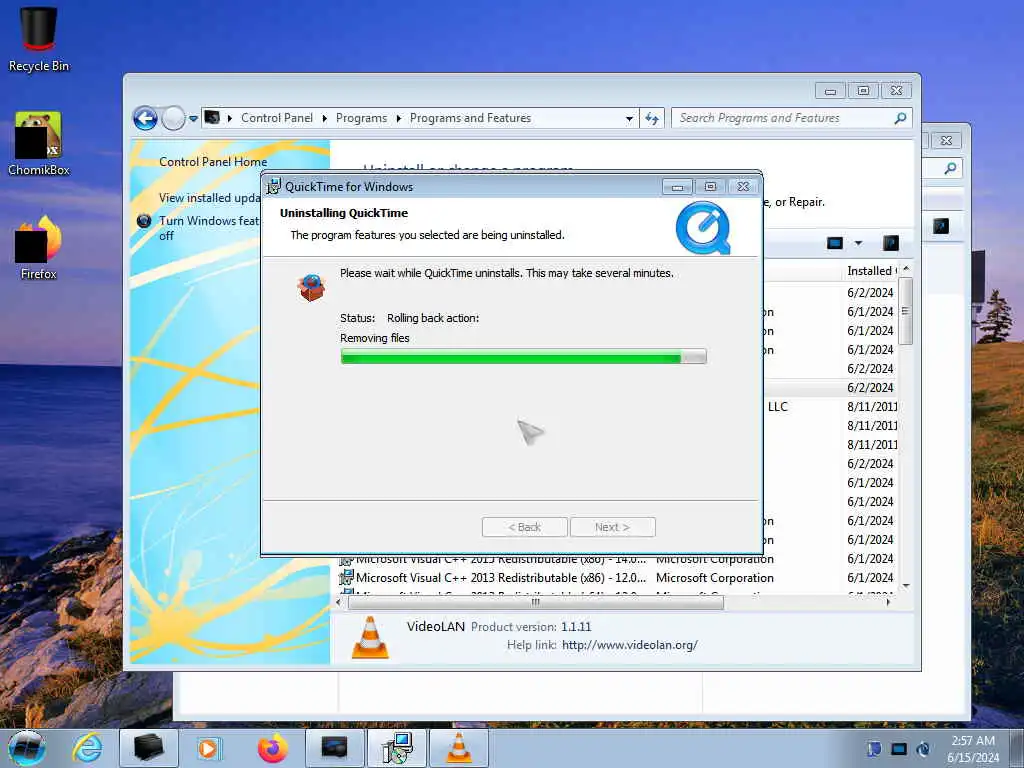Click the 8/11/2011 date next to LLC
The height and width of the screenshot is (768, 1024).
872,406
